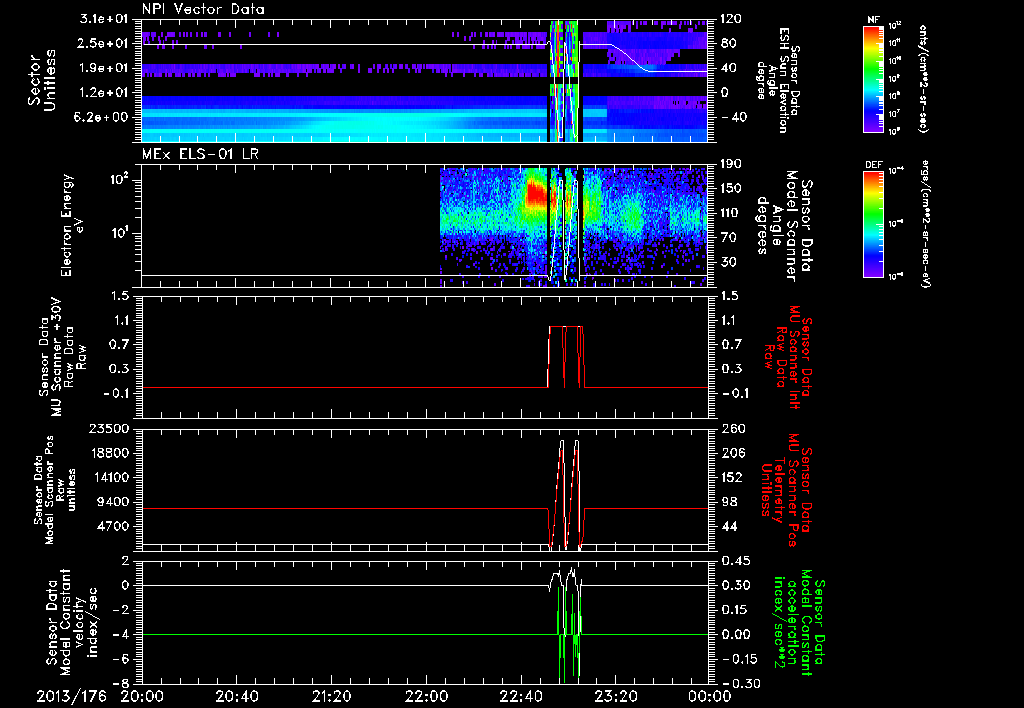The height and width of the screenshot is (708, 1024).
Task: Click the green Model Constant acceleration label
Action: point(800,625)
